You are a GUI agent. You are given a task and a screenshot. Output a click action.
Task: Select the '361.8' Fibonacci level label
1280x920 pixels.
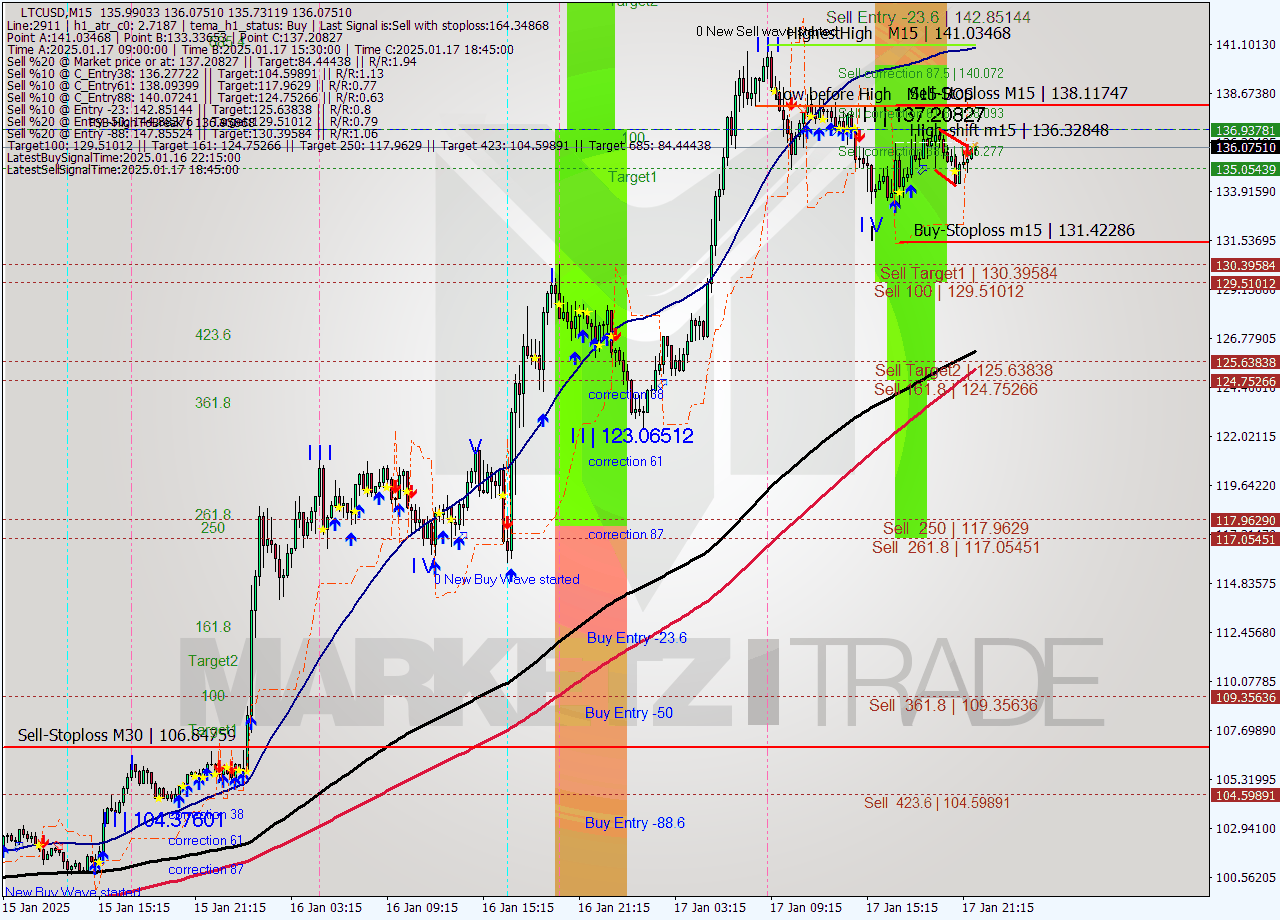[213, 403]
